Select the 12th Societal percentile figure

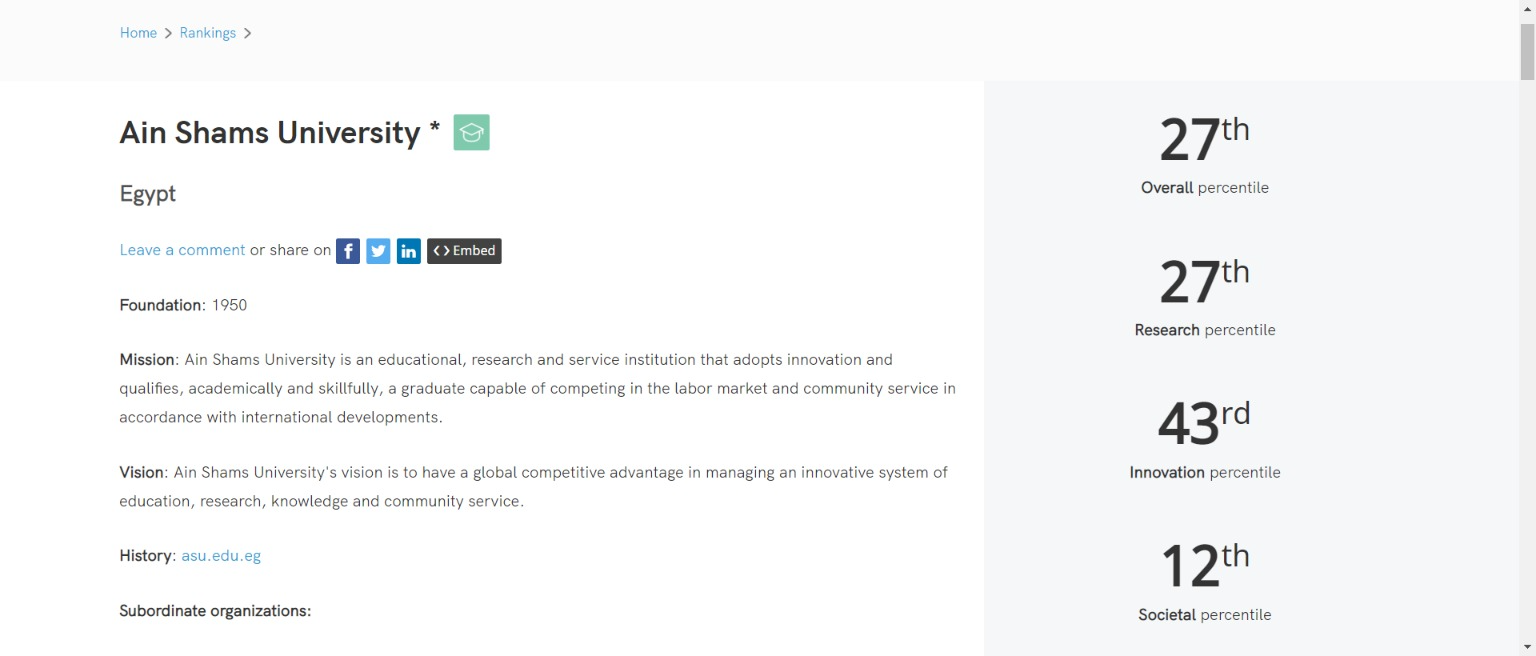(x=1205, y=567)
